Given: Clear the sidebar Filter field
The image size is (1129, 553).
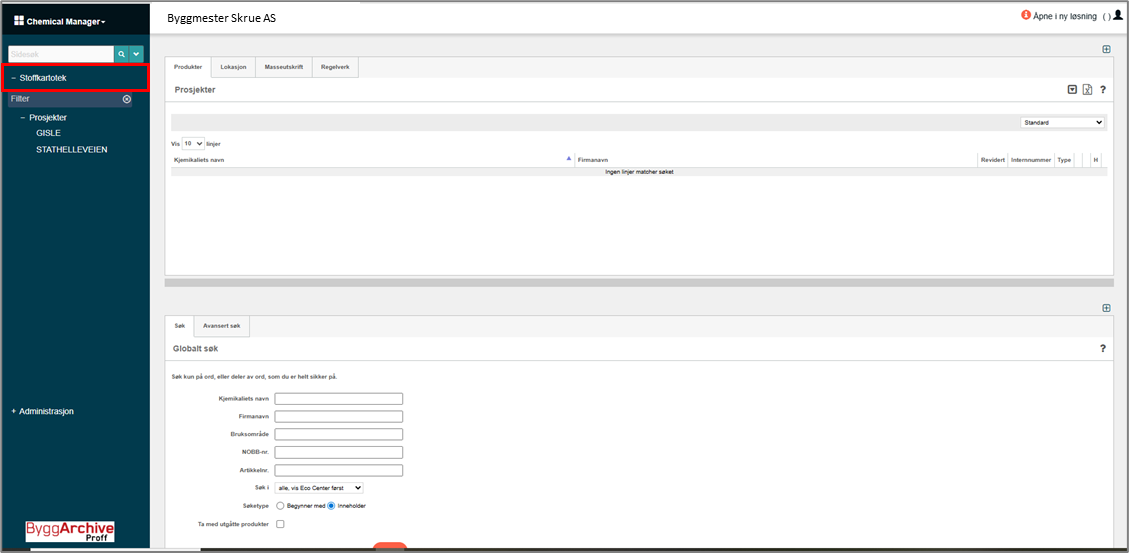Looking at the screenshot, I should (x=127, y=99).
